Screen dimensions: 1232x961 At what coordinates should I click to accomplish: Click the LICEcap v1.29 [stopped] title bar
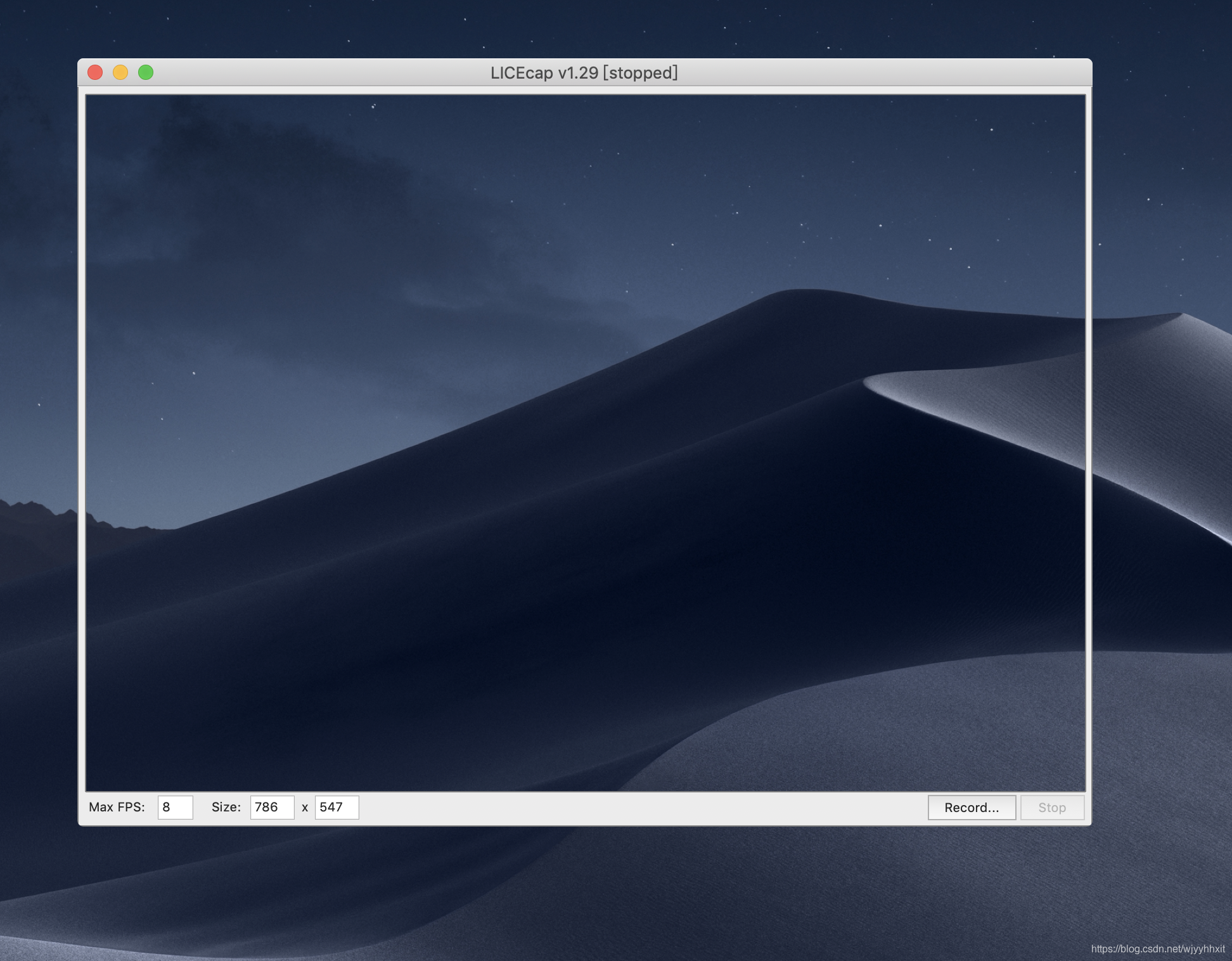tap(584, 73)
